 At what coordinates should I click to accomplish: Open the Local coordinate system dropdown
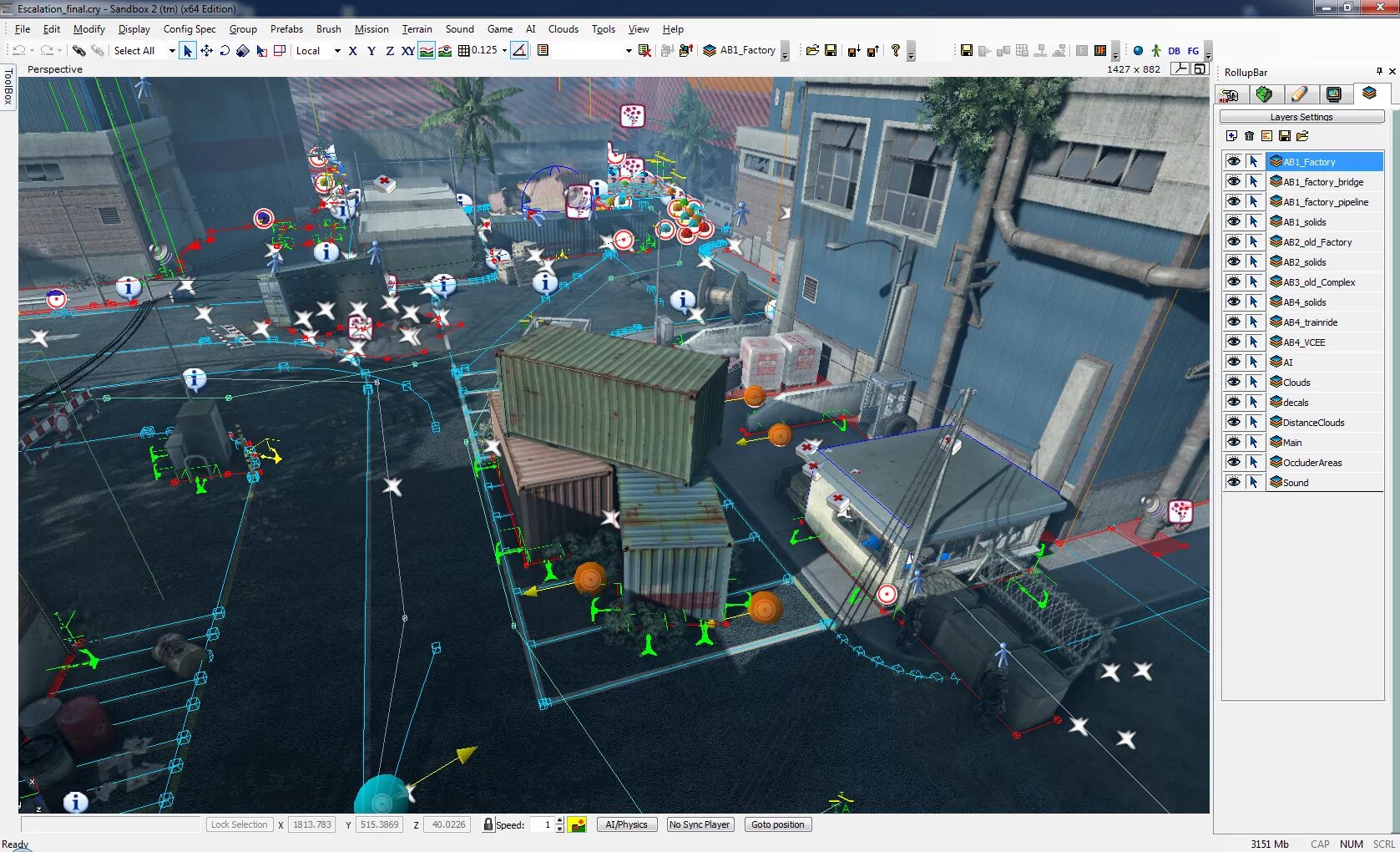click(x=337, y=50)
